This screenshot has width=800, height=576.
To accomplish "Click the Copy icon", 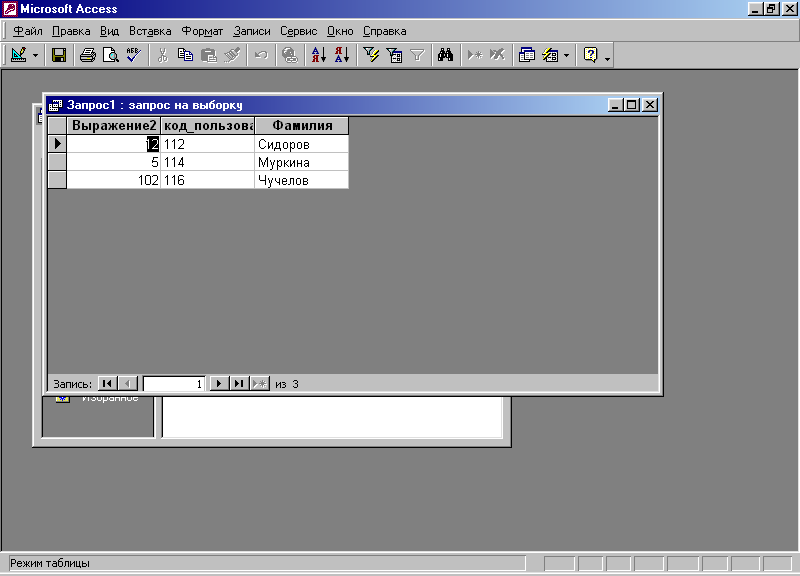I will pyautogui.click(x=185, y=55).
